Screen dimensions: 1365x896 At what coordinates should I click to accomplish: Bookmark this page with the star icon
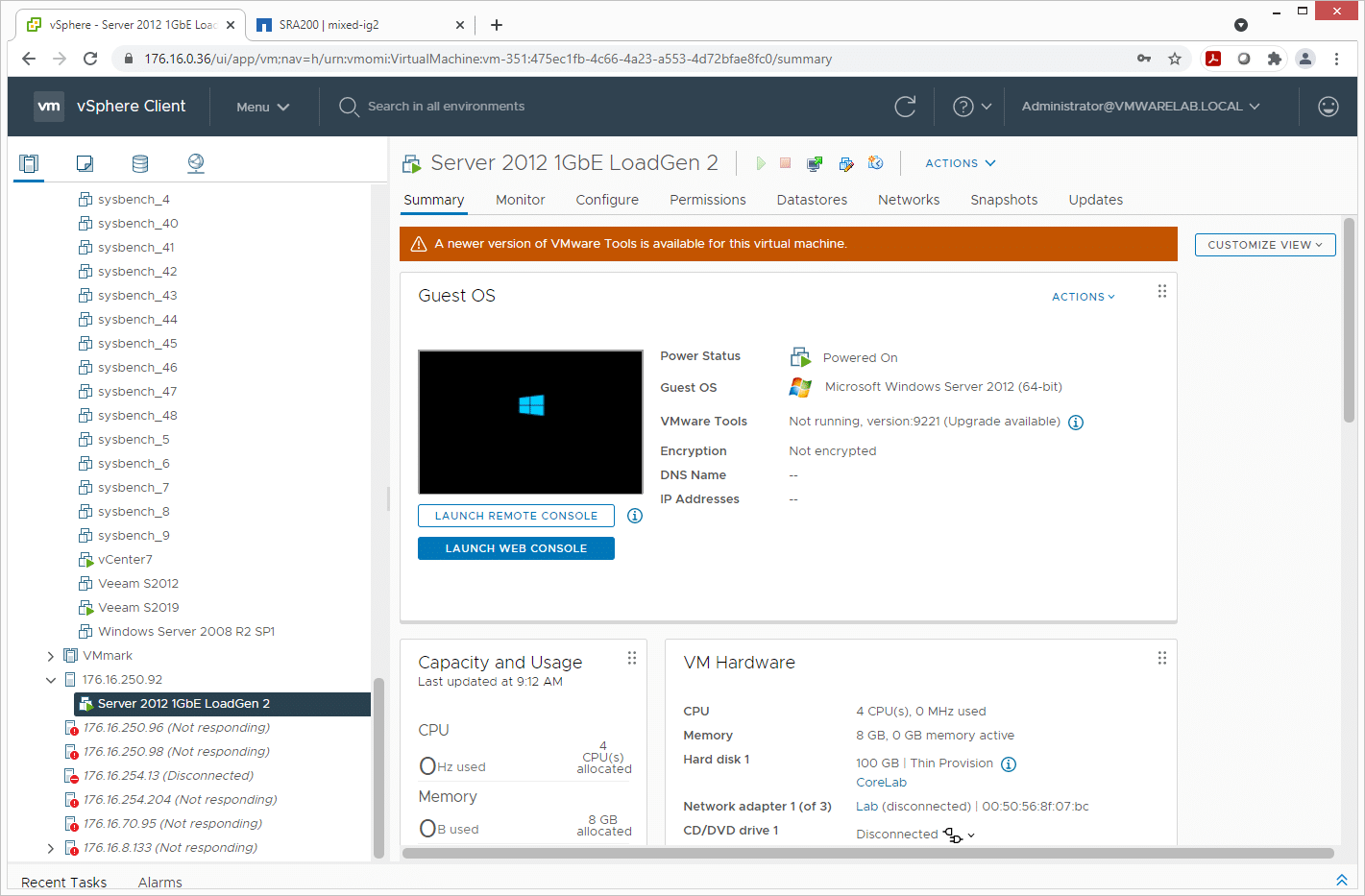1175,59
